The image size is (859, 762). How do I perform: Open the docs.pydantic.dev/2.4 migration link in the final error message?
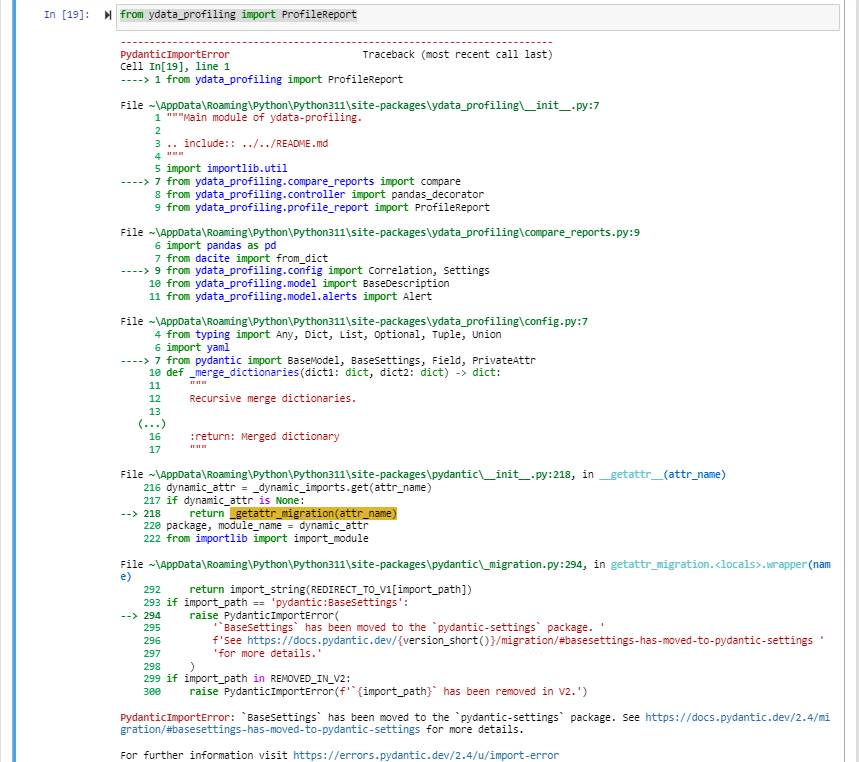475,724
